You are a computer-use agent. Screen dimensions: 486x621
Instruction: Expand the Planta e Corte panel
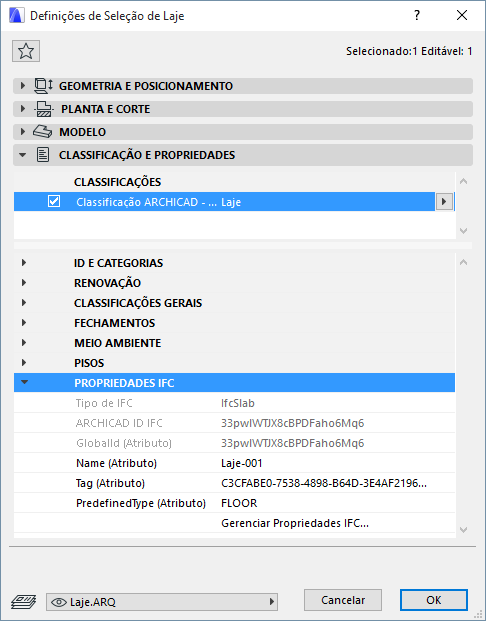[23, 109]
